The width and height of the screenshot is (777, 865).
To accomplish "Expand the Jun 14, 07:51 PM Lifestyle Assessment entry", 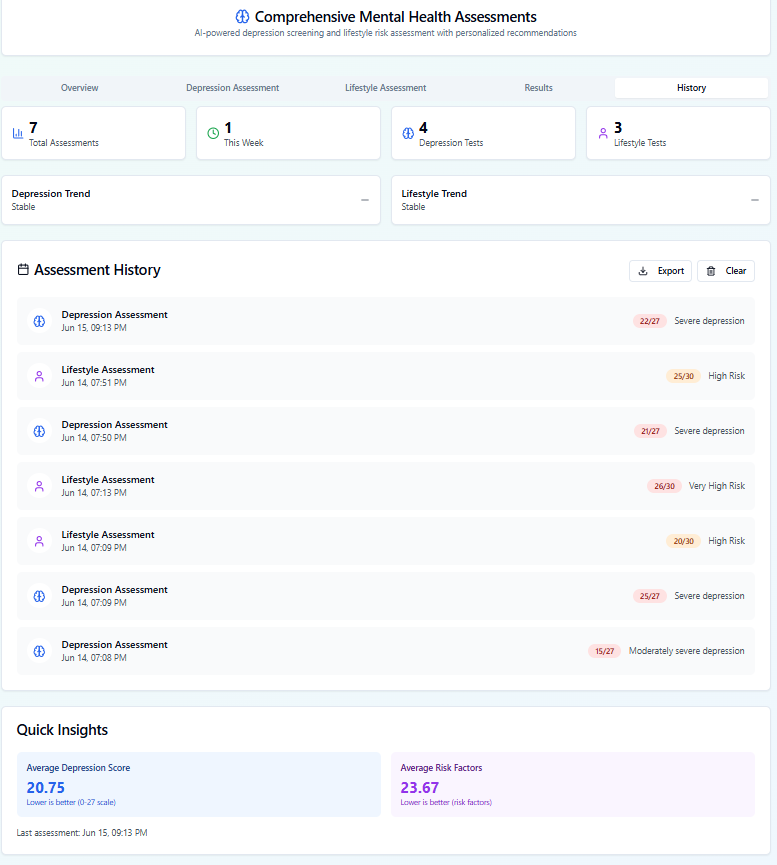I will tap(388, 375).
